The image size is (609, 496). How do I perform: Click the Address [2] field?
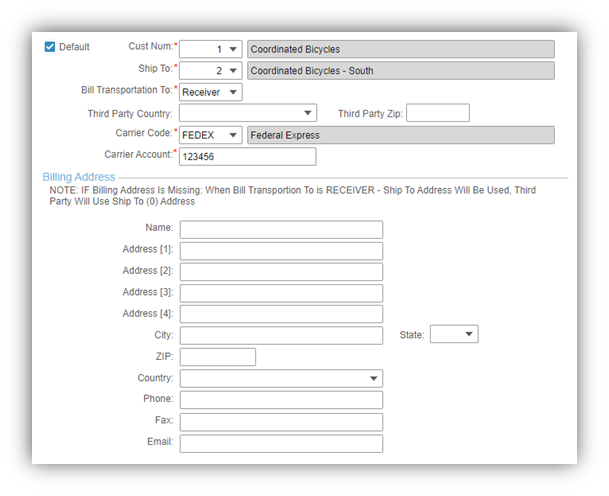point(281,272)
